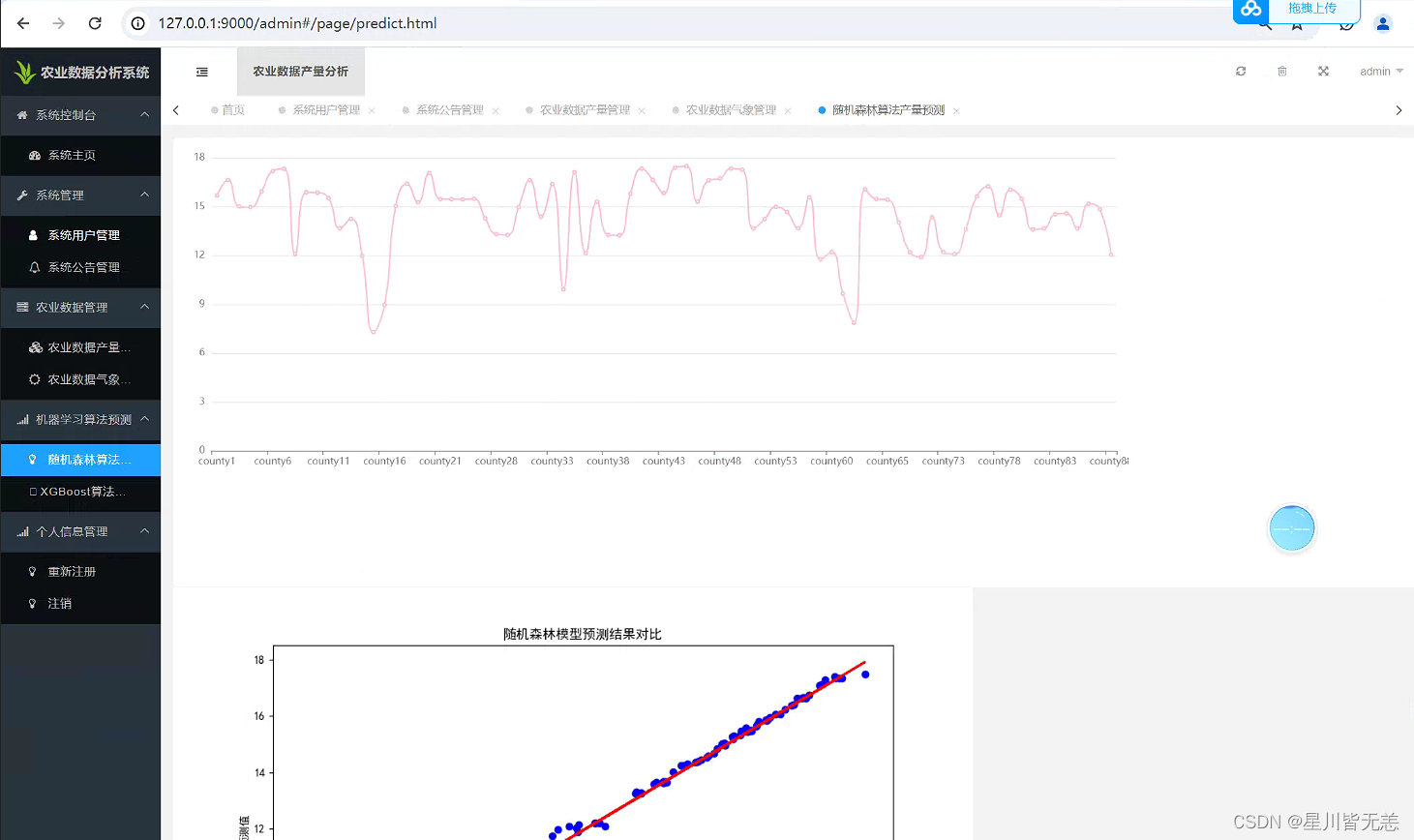Screen dimensions: 1414x840
Task: Switch to the 农业数据气象管理 tab
Action: click(x=731, y=110)
